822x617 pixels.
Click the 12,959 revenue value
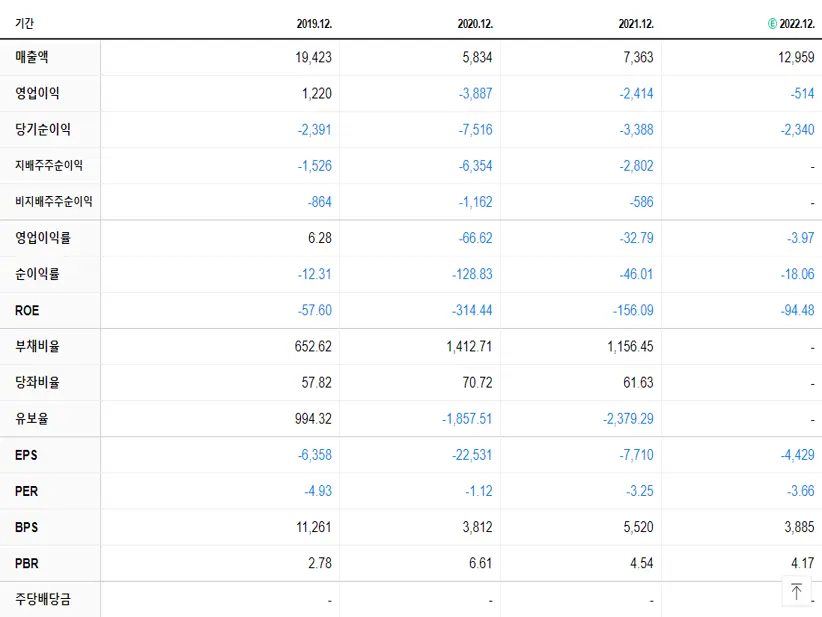(x=796, y=57)
